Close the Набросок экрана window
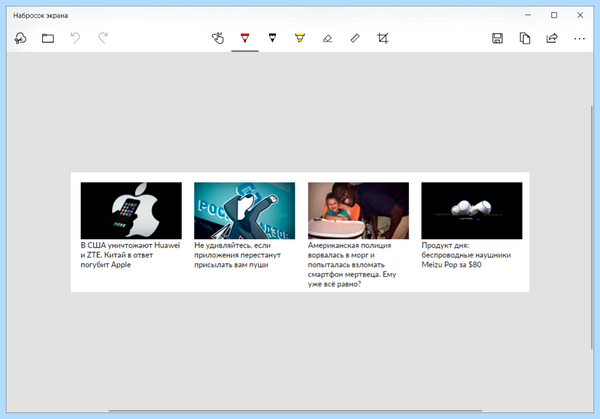Screen dimensions: 600x419 [580, 15]
